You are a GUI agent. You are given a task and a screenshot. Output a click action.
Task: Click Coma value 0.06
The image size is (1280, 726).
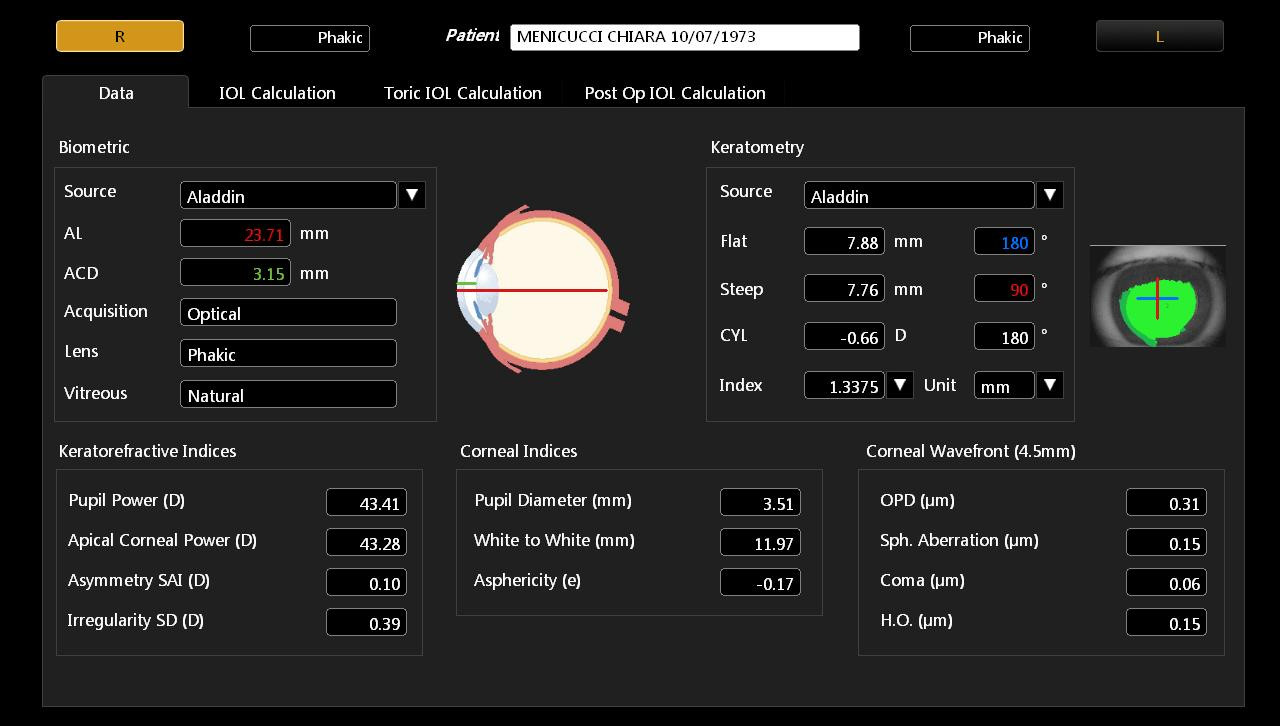[x=1166, y=583]
